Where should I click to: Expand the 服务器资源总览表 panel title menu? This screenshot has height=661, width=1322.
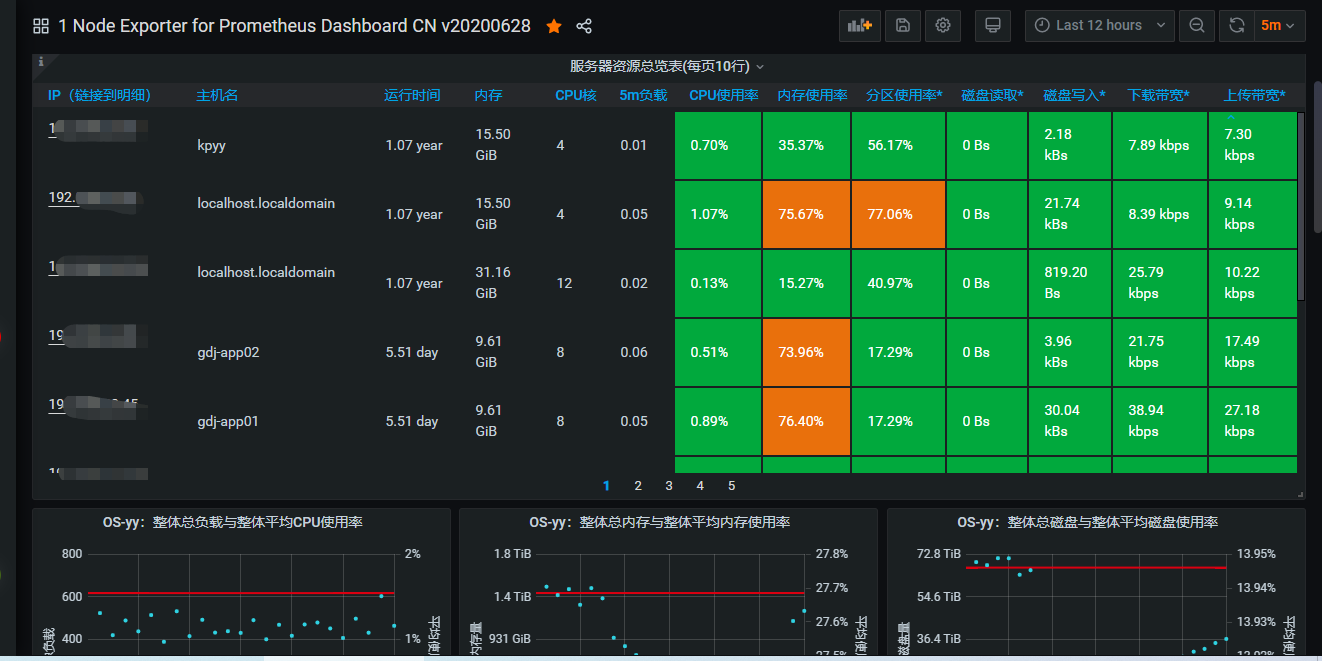point(667,66)
